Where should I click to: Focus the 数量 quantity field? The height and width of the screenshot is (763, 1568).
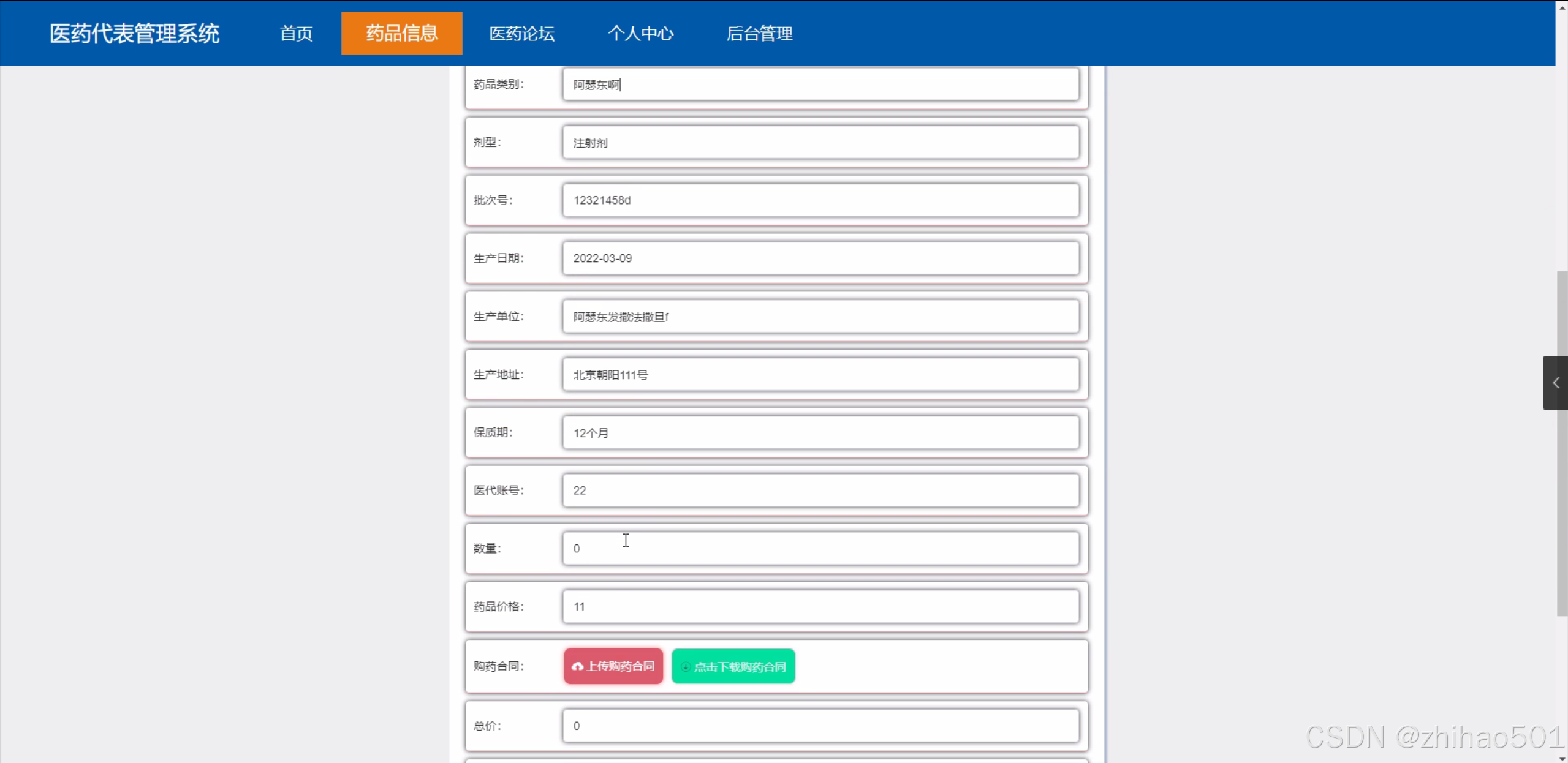pyautogui.click(x=820, y=549)
